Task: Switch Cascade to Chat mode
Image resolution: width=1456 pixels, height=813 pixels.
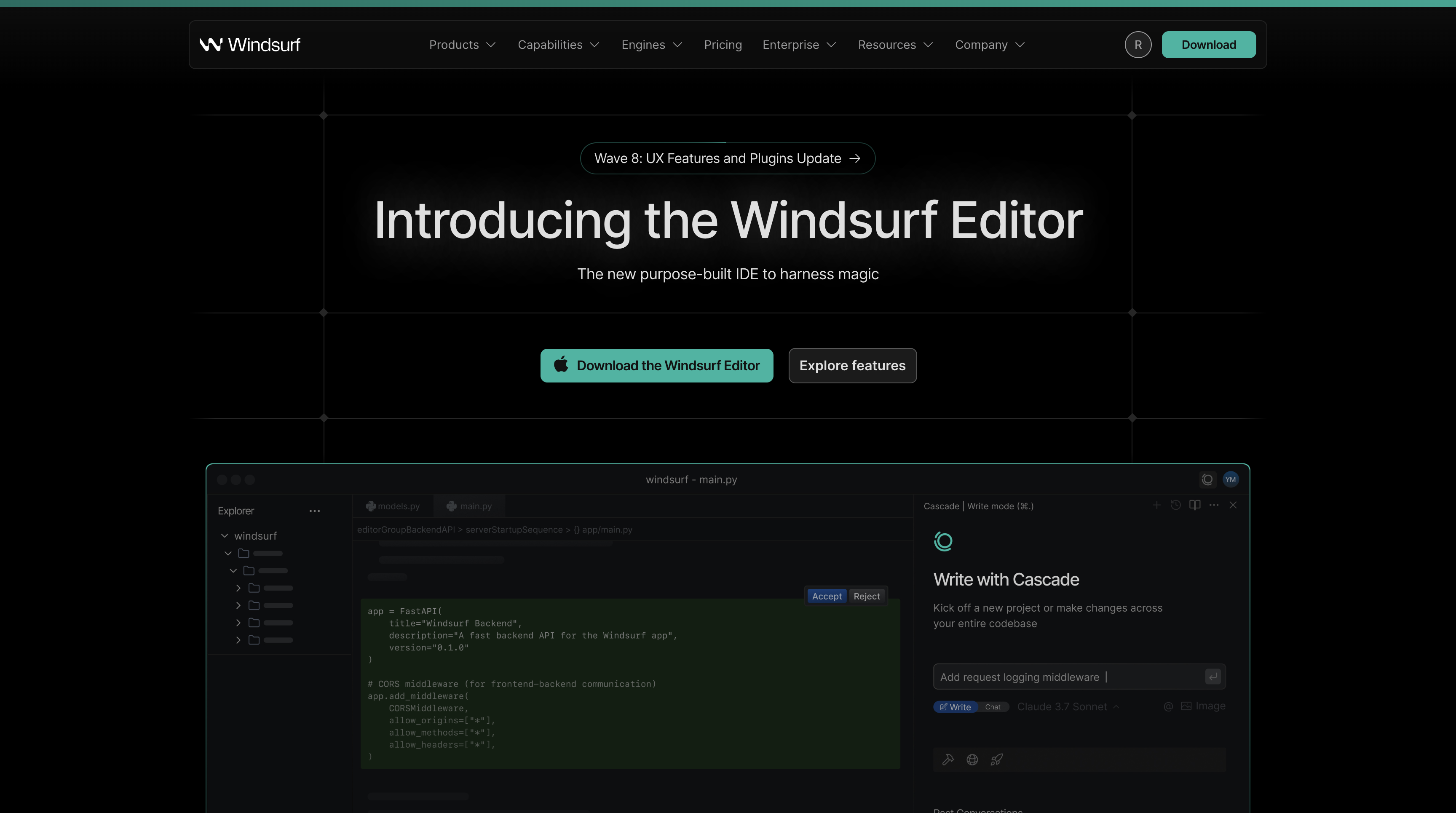Action: [x=993, y=707]
